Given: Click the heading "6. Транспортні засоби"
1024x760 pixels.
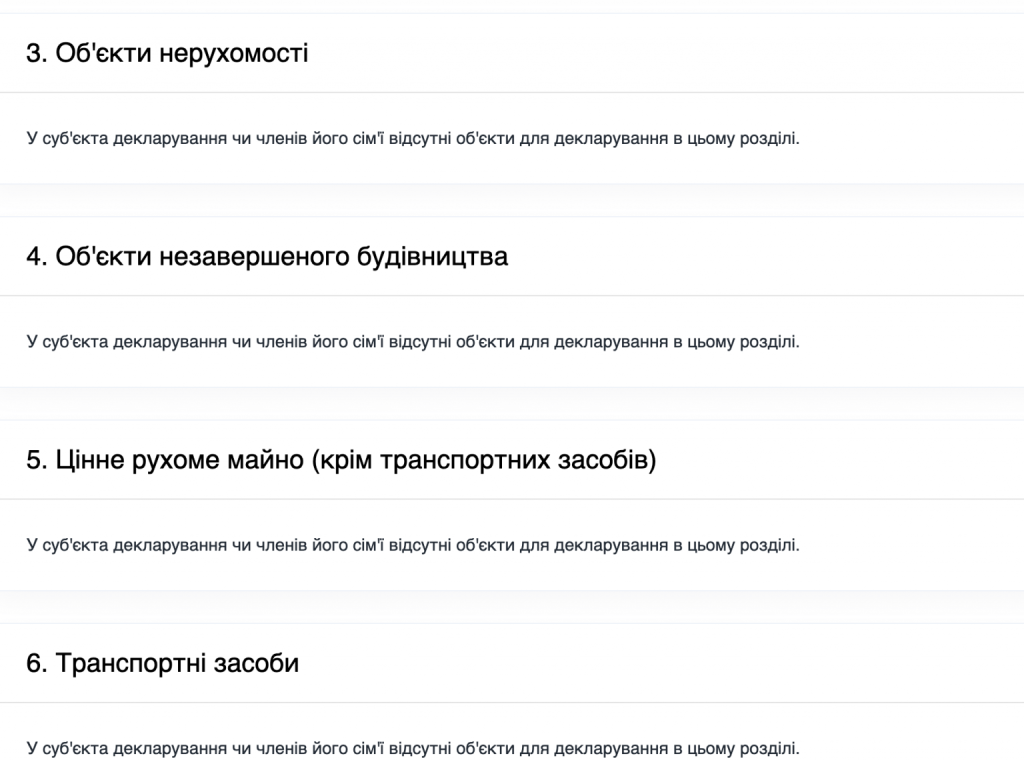Looking at the screenshot, I should (162, 664).
